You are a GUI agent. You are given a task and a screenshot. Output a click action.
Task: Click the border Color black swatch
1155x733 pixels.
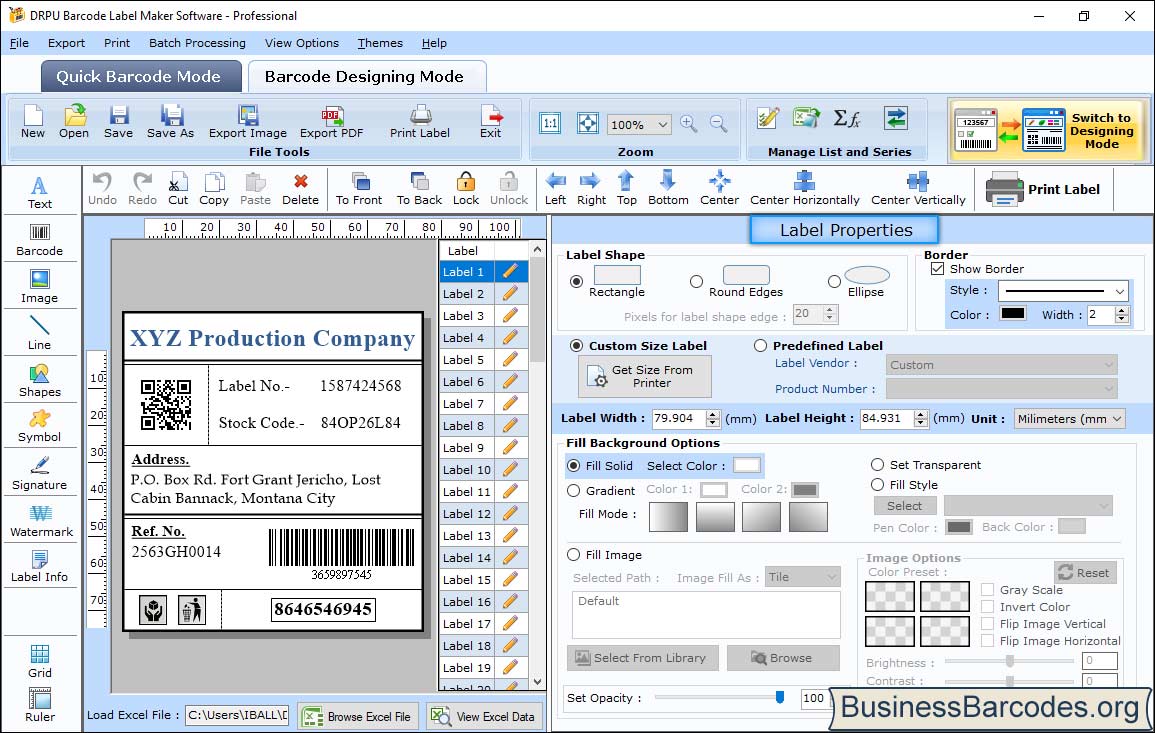coord(1012,314)
